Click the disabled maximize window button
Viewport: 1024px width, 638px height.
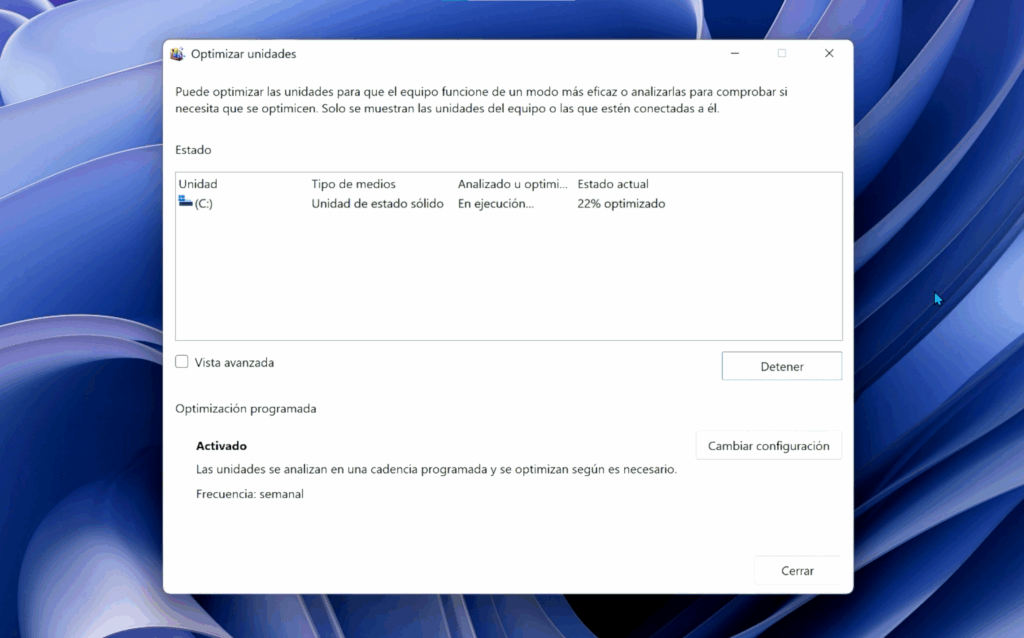coord(782,54)
